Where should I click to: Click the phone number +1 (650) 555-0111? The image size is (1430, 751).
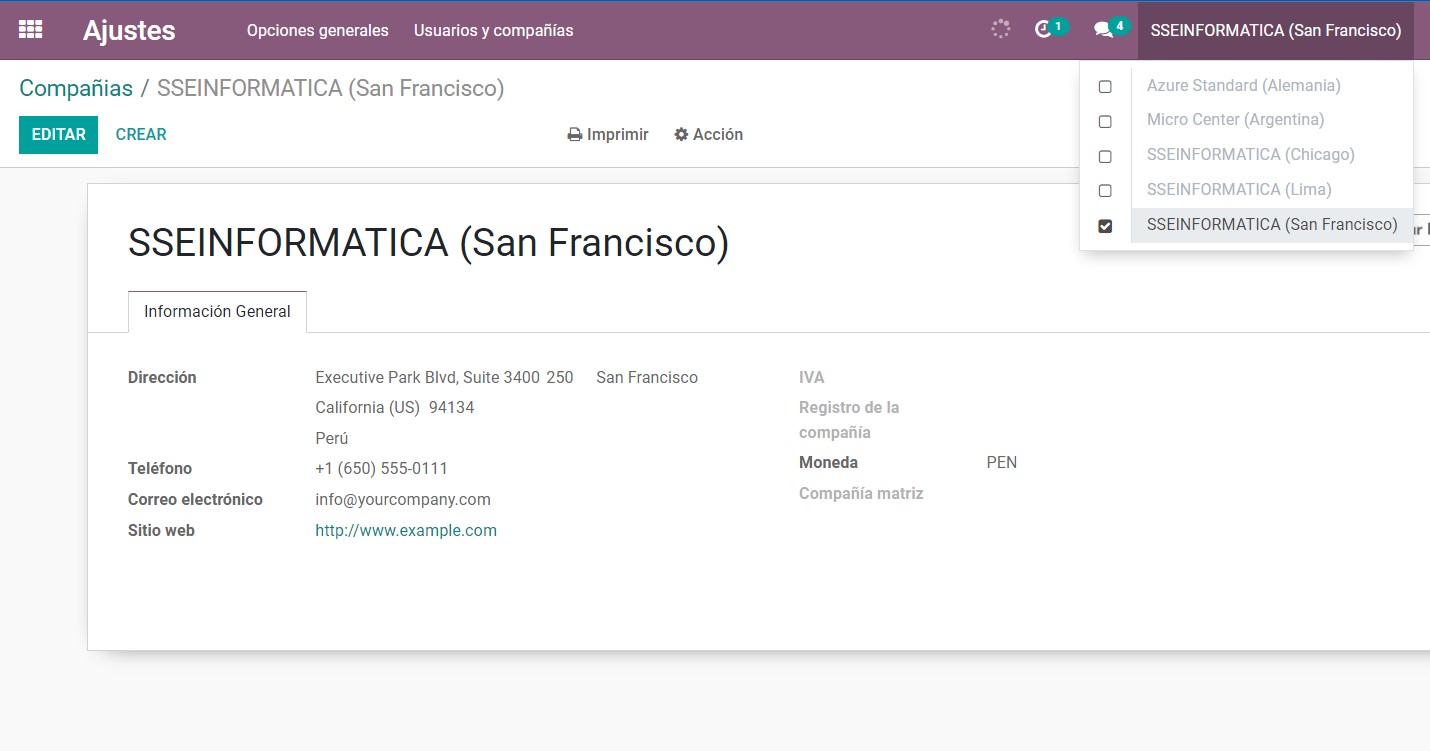pos(381,468)
